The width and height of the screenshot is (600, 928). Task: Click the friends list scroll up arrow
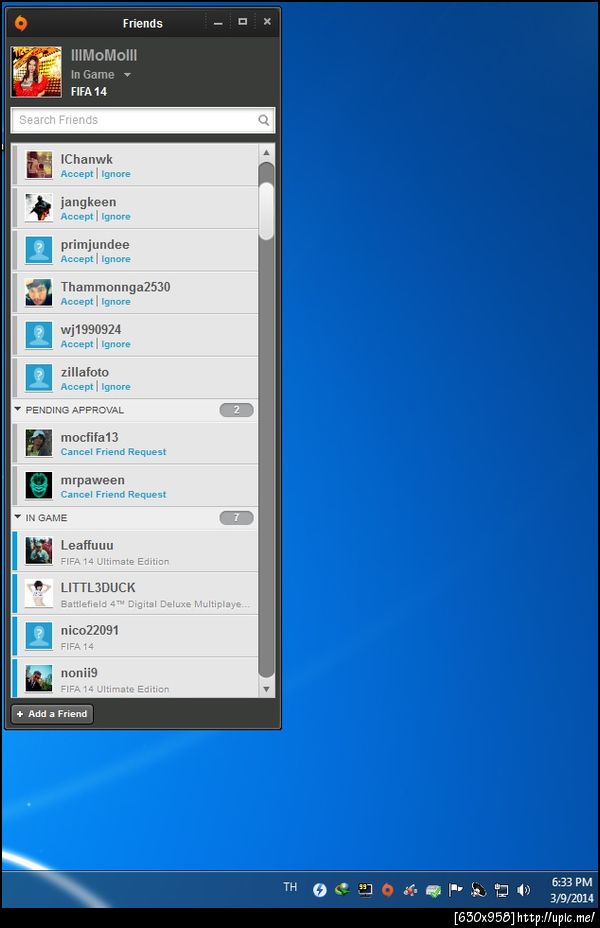pos(266,153)
